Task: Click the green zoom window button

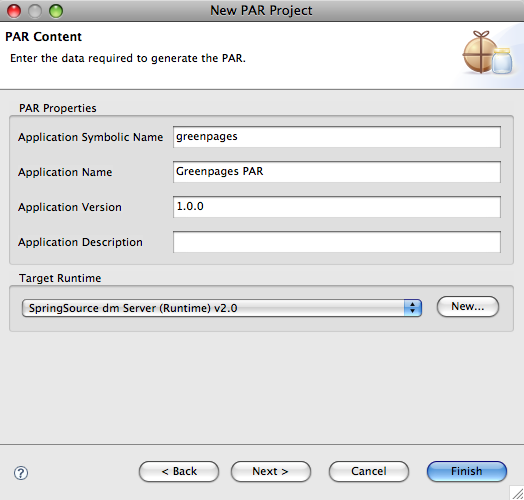Action: click(x=56, y=11)
